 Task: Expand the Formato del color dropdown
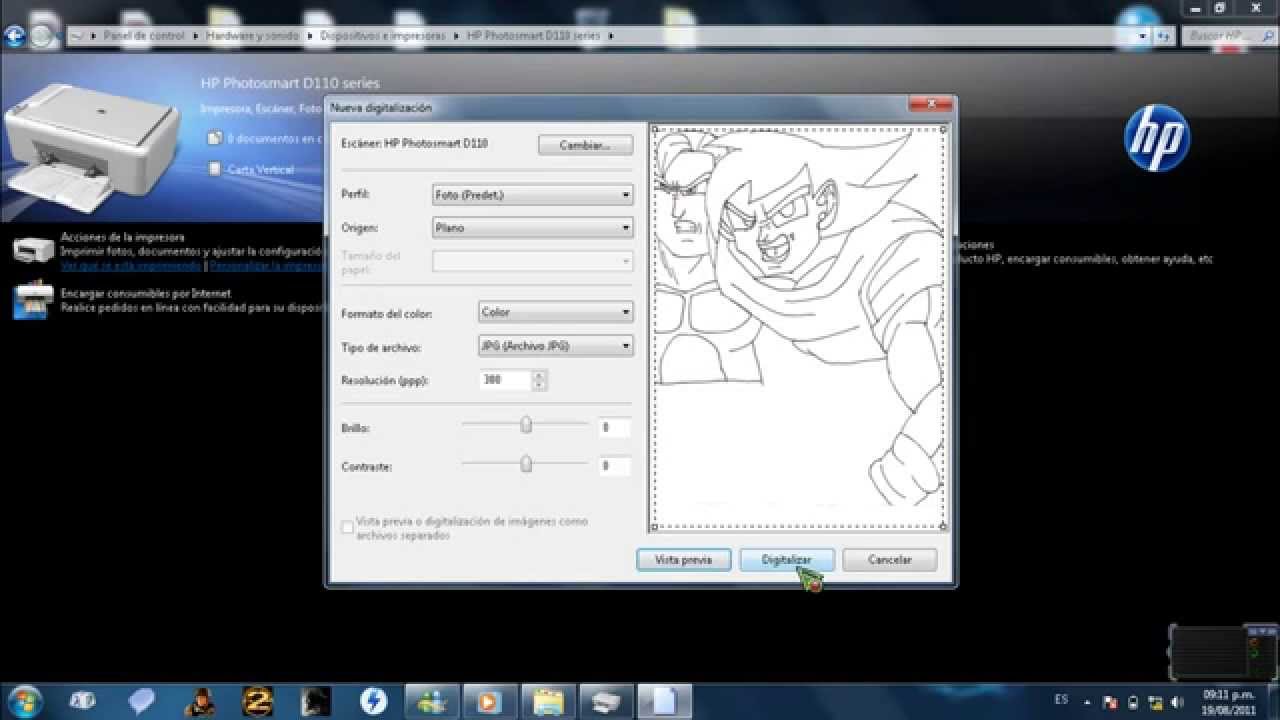click(x=555, y=312)
